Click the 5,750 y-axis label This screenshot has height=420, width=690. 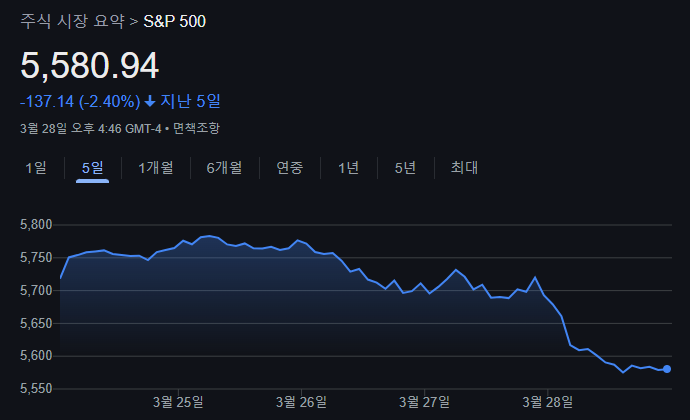pyautogui.click(x=36, y=258)
